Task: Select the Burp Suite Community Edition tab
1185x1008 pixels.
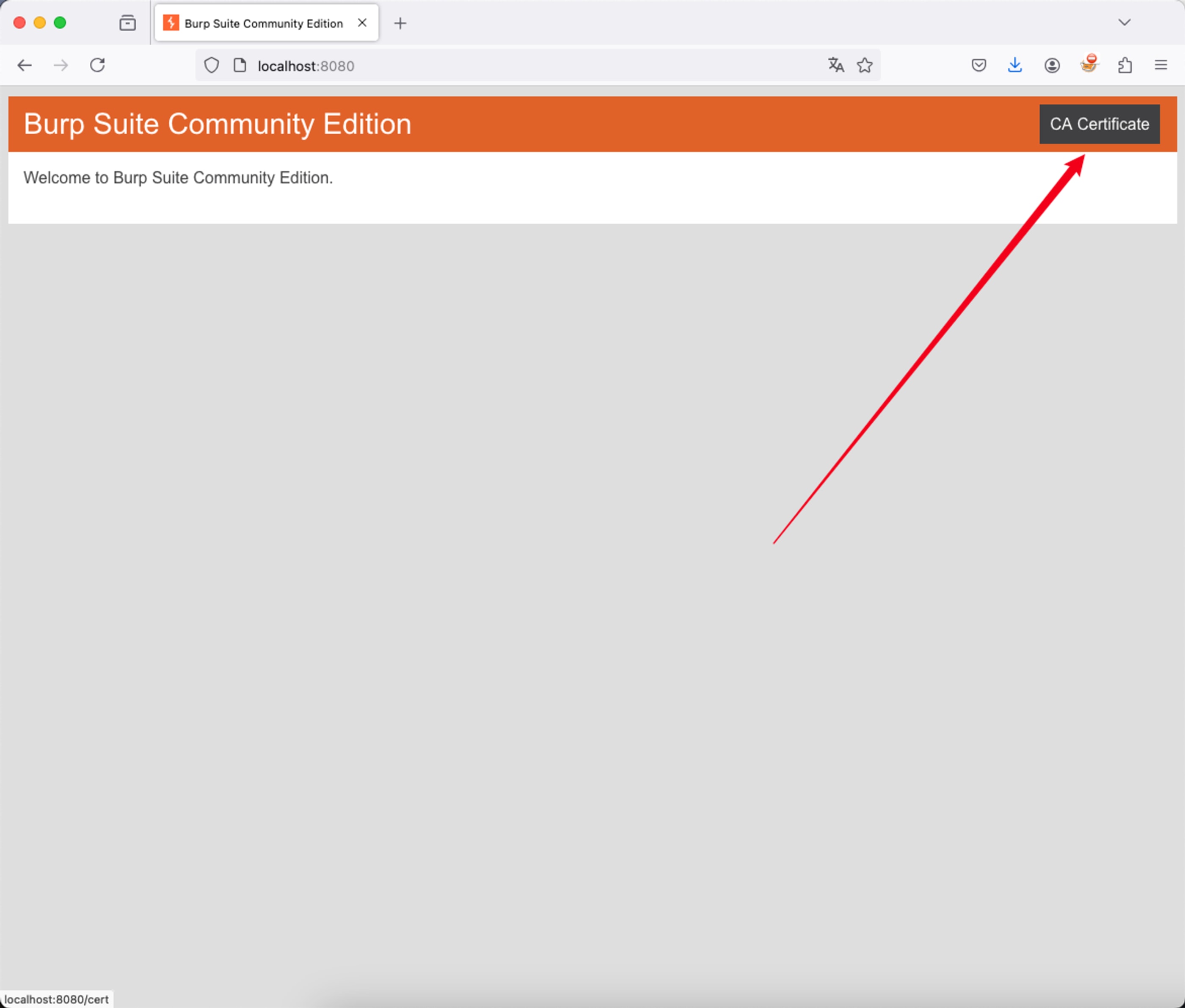Action: click(x=263, y=23)
